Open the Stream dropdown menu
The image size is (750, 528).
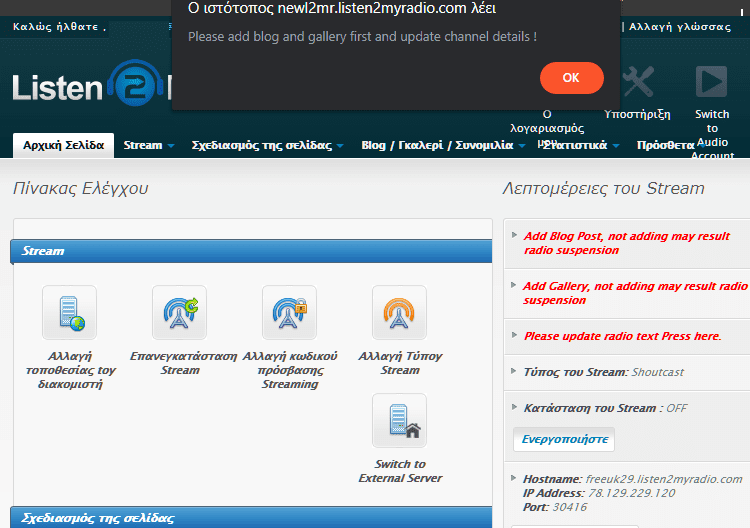coord(148,145)
